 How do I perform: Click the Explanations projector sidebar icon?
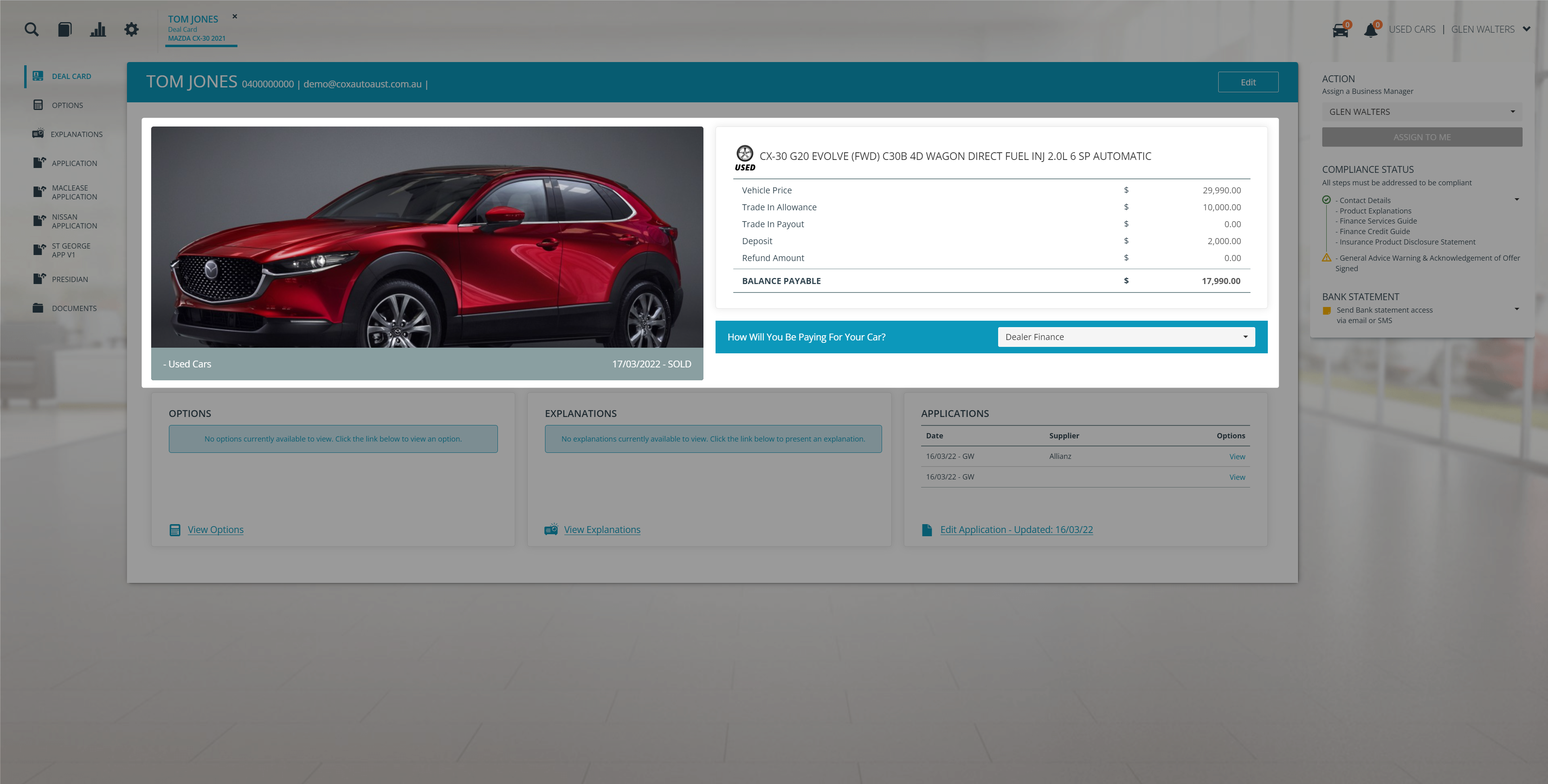[38, 133]
